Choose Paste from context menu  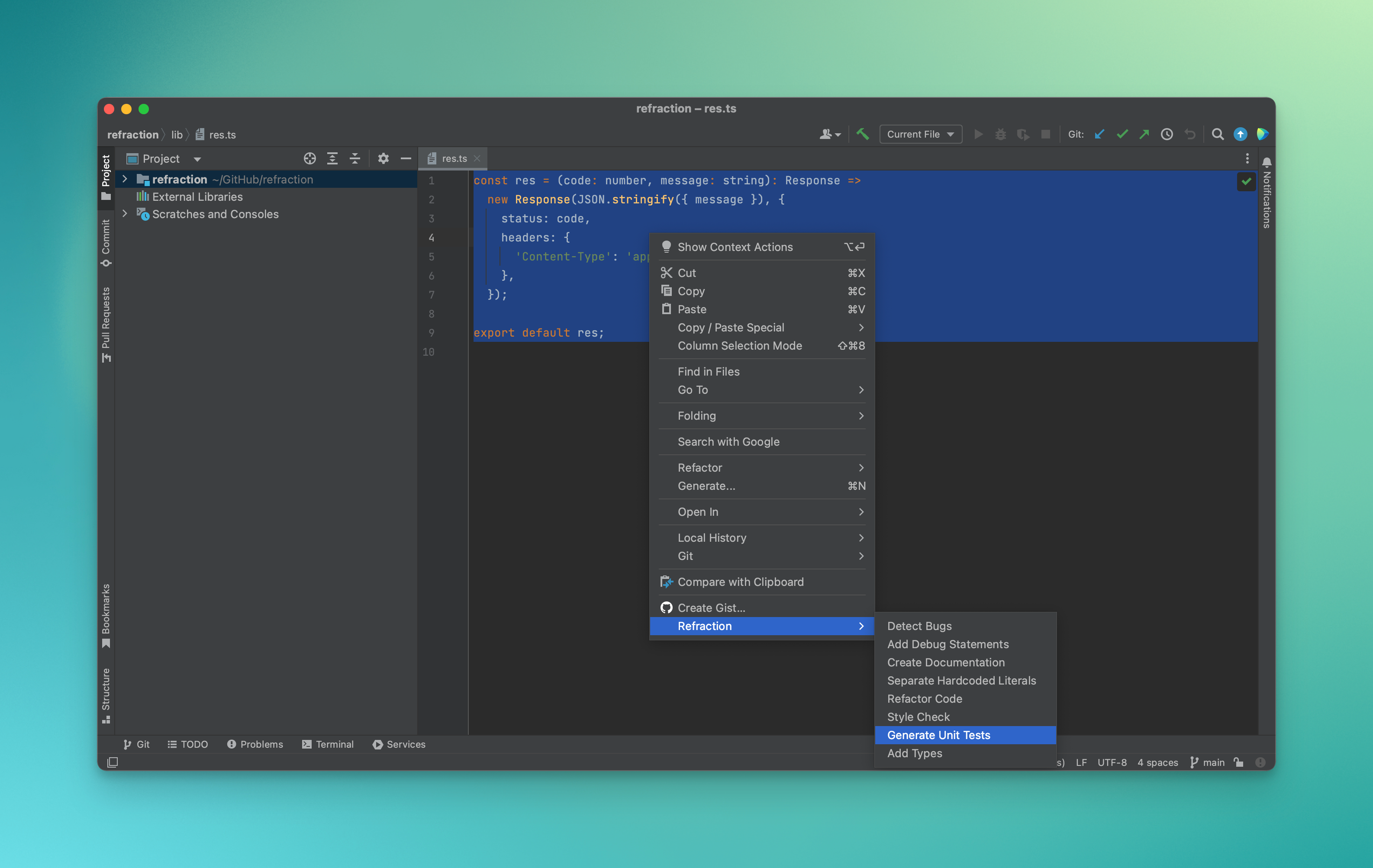tap(762, 309)
